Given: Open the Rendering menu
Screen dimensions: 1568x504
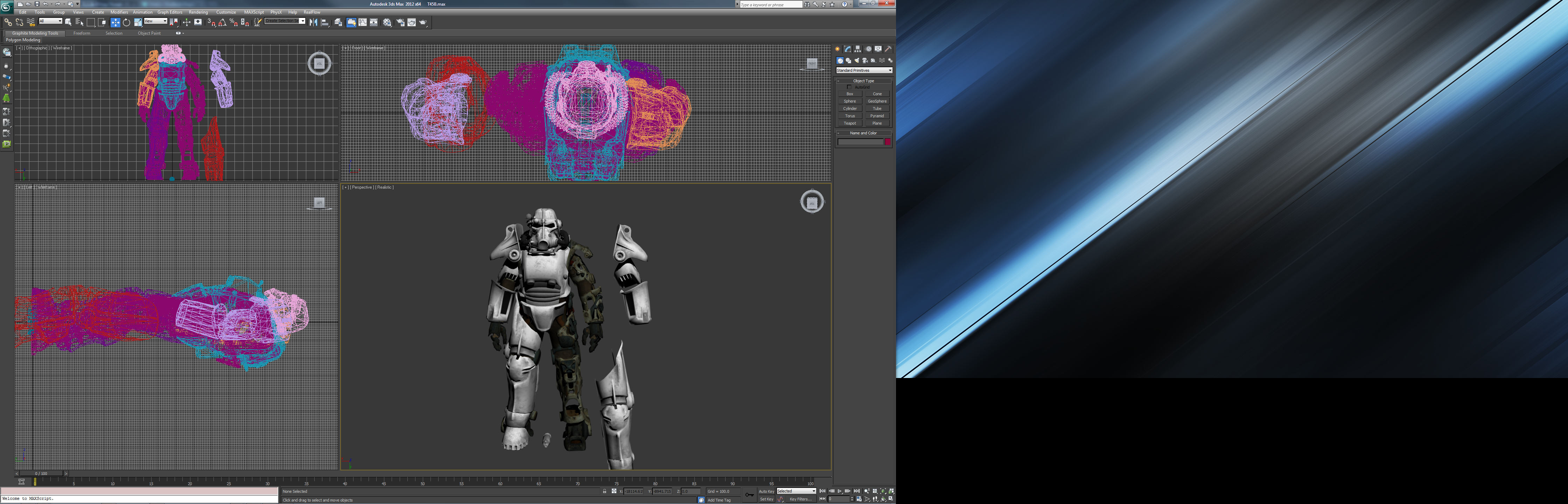Looking at the screenshot, I should [198, 12].
